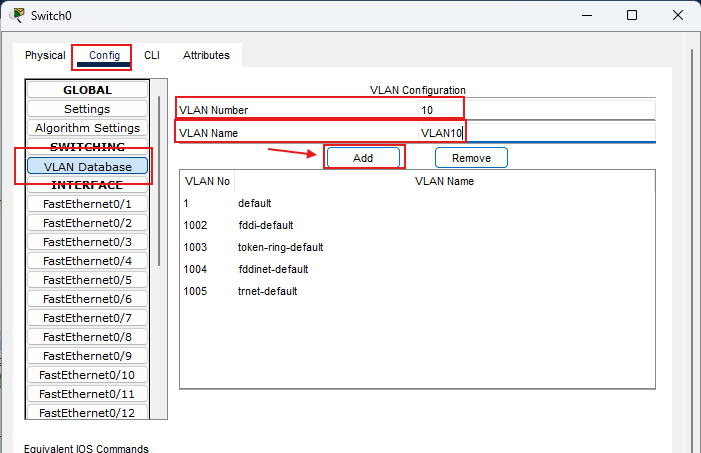
Task: Select VLAN 1 default row
Action: [417, 203]
